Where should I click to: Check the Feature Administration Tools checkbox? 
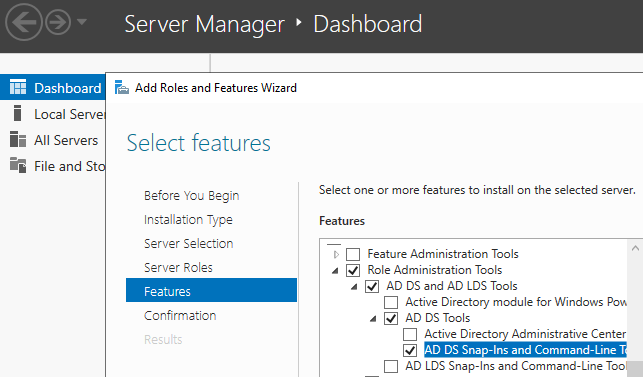click(x=353, y=254)
